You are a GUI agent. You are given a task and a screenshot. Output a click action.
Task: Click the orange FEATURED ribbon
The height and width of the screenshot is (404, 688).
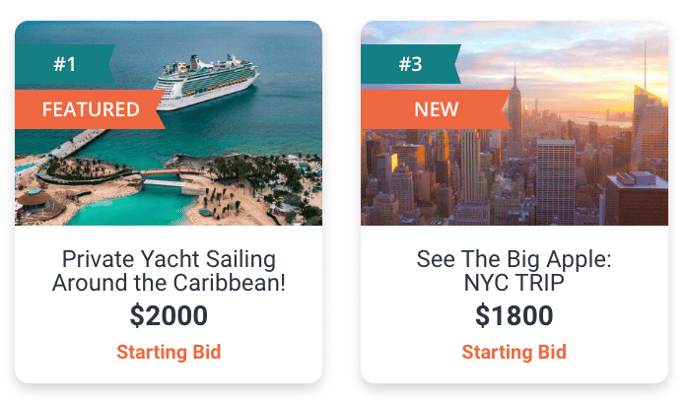point(90,109)
